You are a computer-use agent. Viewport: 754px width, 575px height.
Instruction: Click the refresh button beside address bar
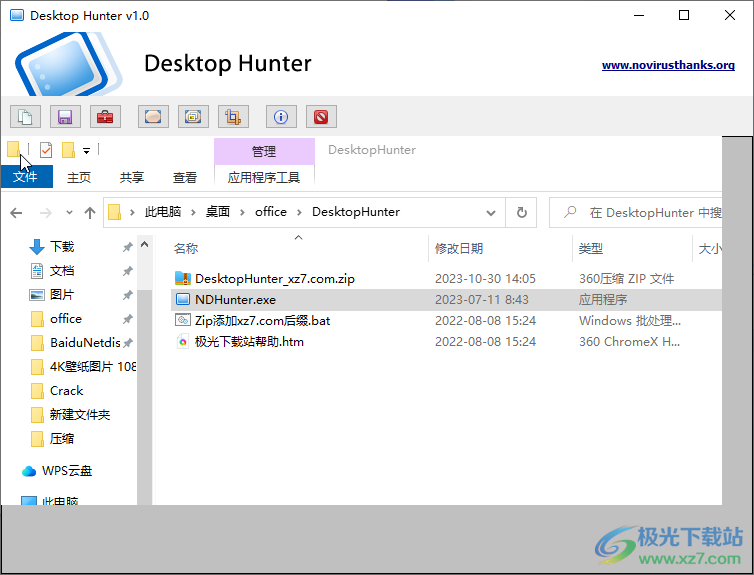click(521, 212)
